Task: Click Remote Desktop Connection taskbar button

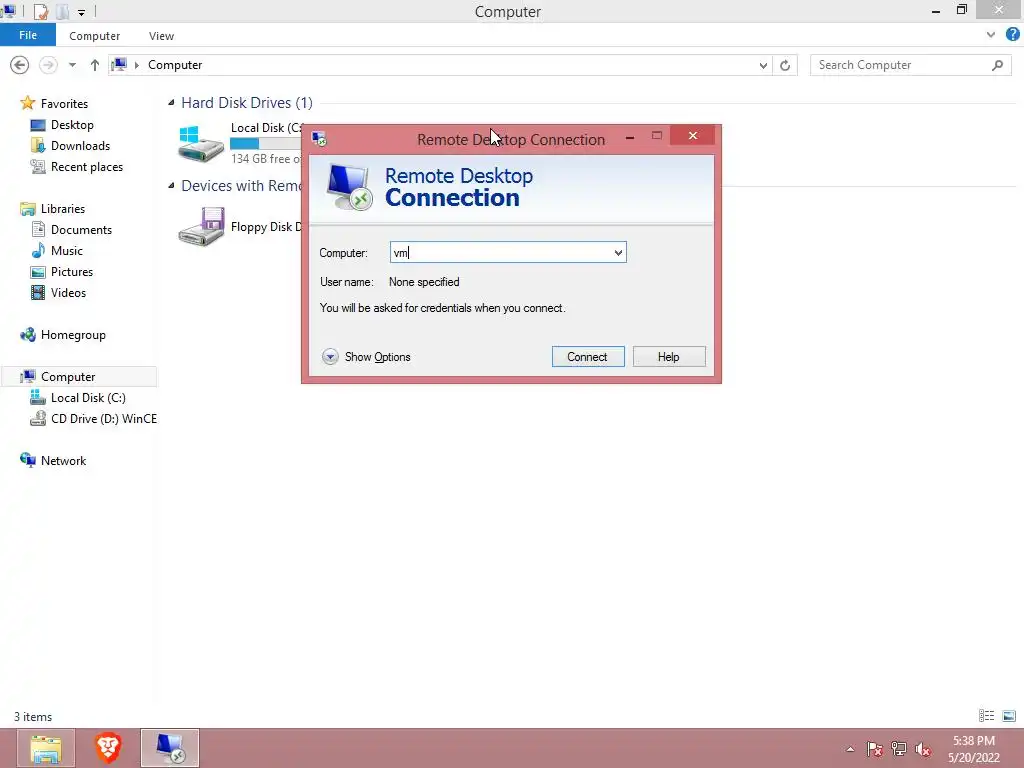Action: [x=170, y=748]
